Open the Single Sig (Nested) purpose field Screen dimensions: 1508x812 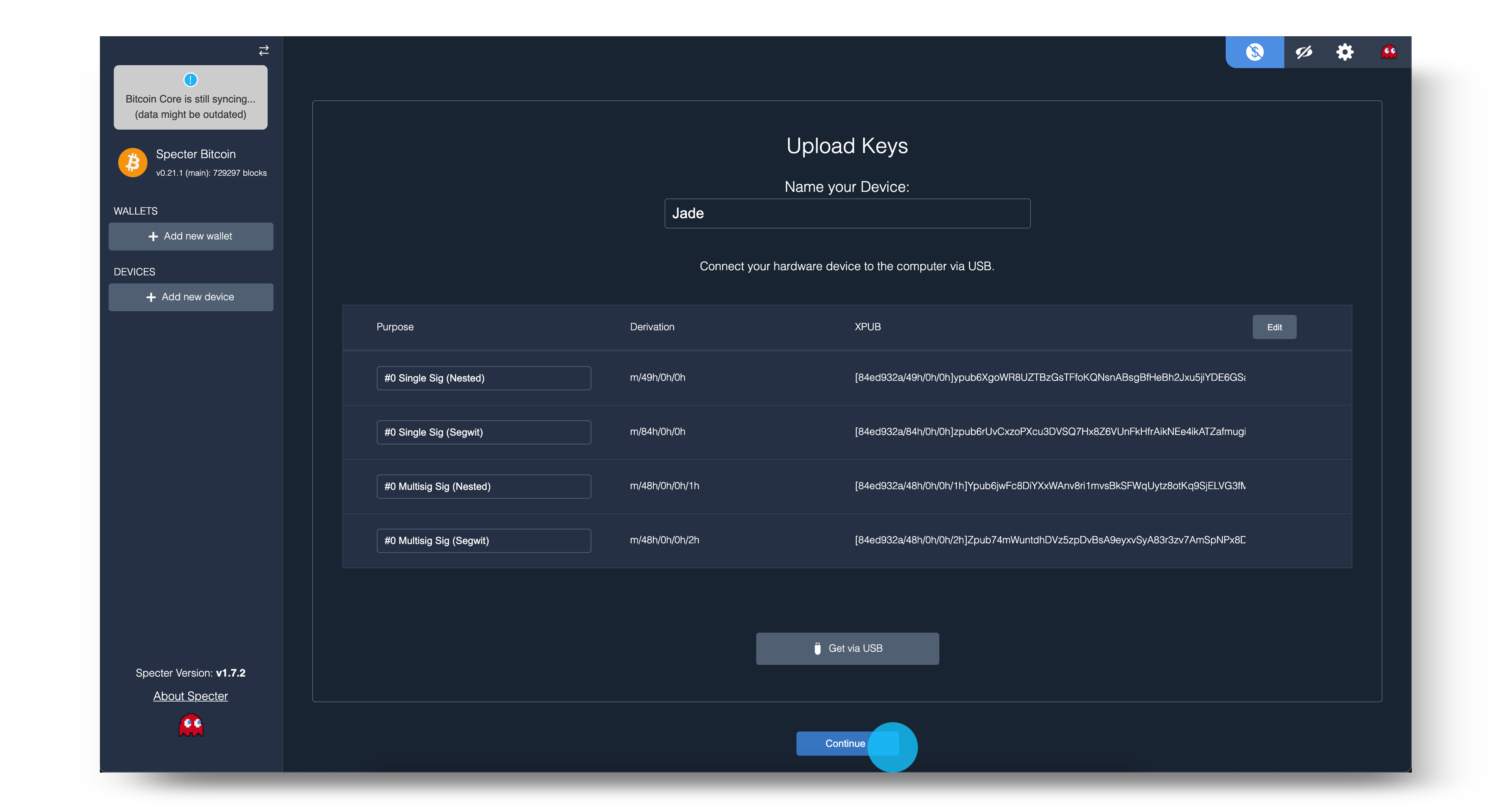(484, 378)
